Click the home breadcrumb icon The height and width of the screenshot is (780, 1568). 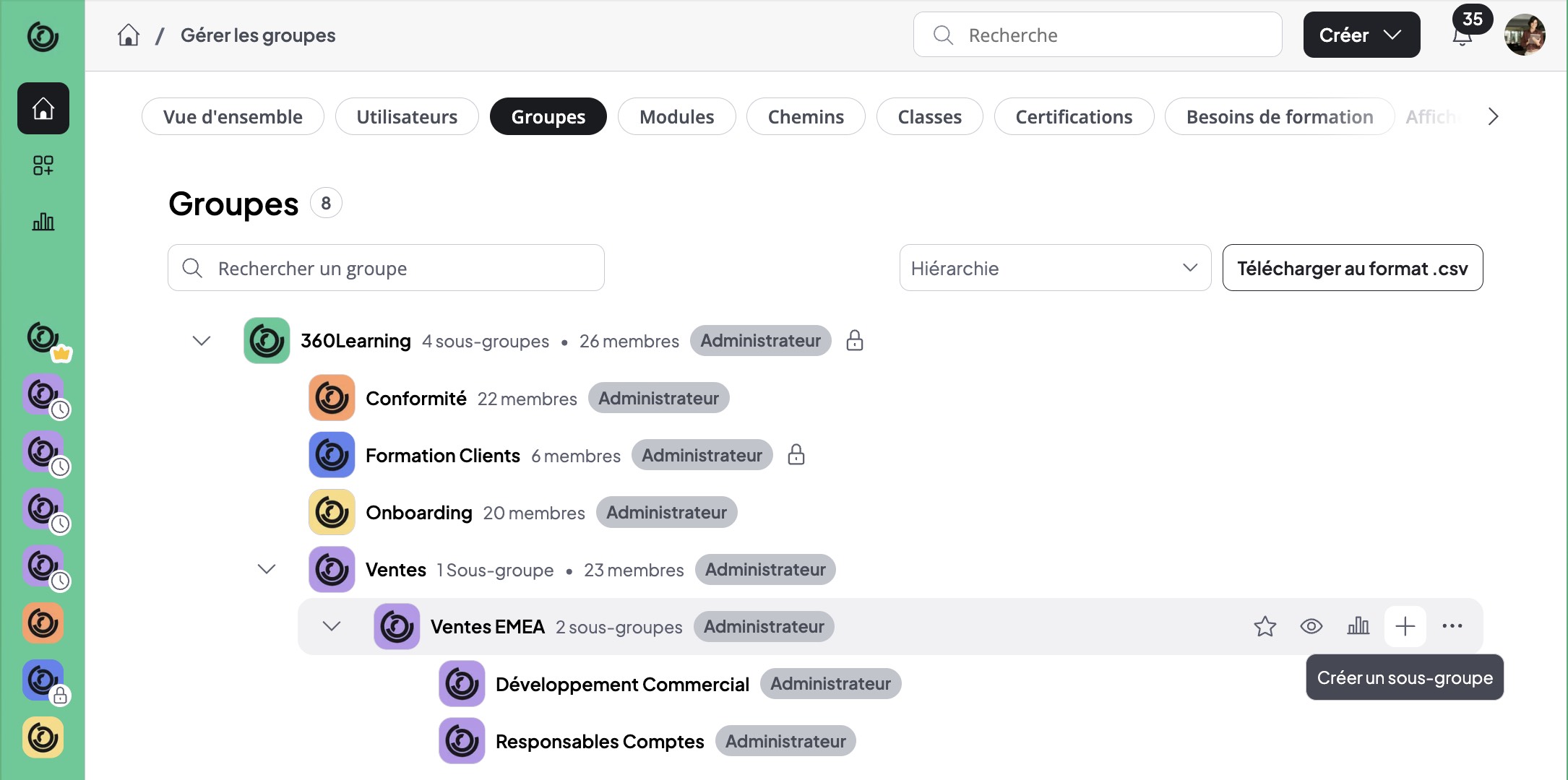click(129, 35)
